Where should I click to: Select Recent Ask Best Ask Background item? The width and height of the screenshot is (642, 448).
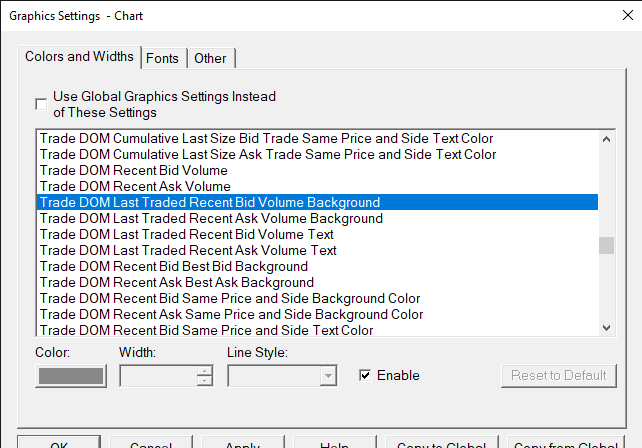tap(176, 282)
